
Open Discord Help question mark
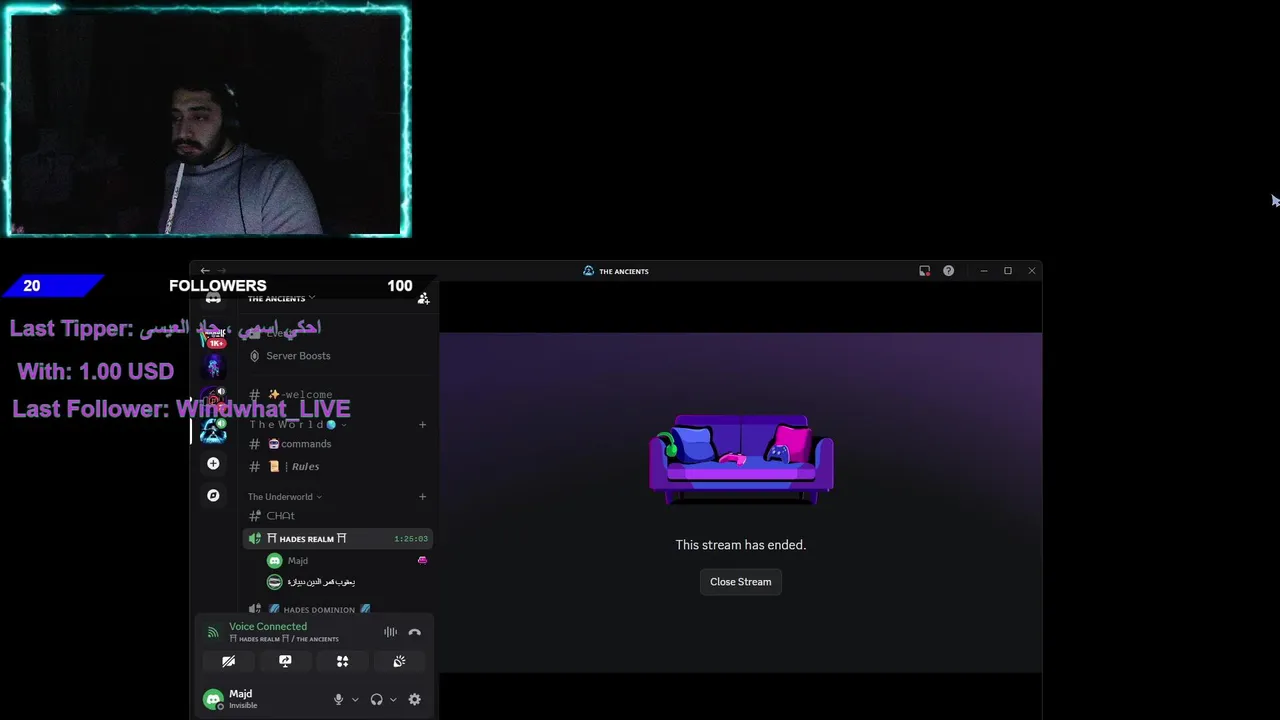948,271
